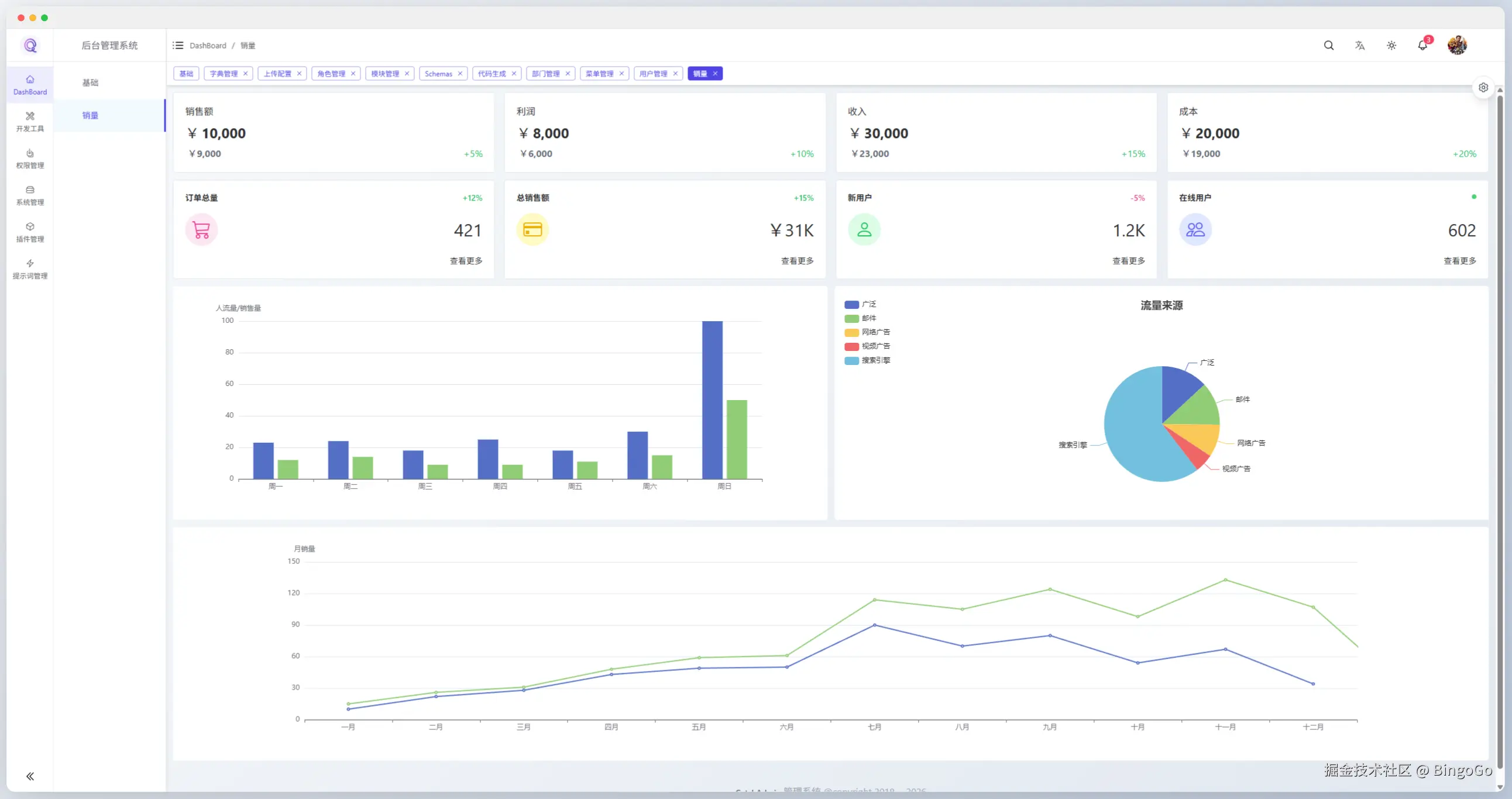Open 权限管理 in the sidebar
1512x799 pixels.
coord(30,159)
